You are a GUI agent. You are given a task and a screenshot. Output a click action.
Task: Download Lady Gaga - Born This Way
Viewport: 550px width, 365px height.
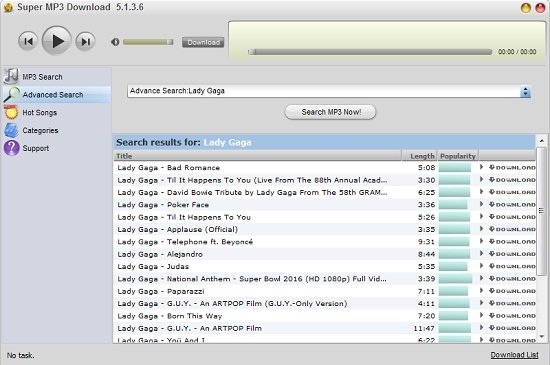tap(512, 316)
